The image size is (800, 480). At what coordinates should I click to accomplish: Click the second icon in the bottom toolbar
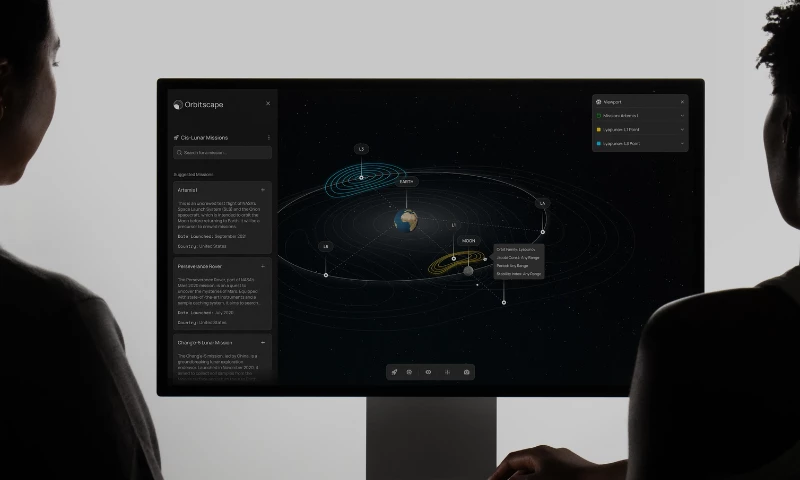[x=409, y=371]
